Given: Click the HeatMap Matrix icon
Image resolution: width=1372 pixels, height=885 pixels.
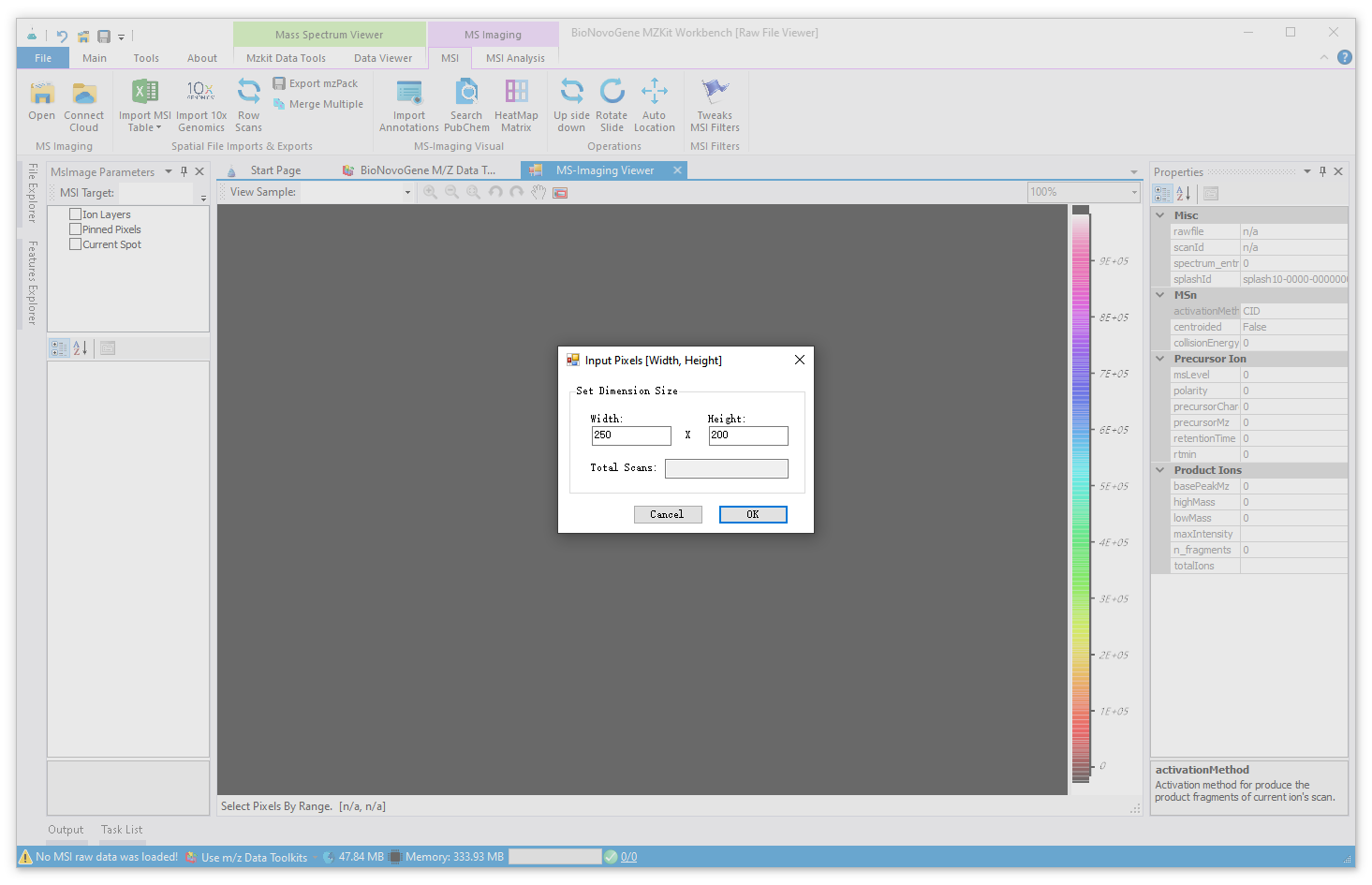Looking at the screenshot, I should point(516,93).
